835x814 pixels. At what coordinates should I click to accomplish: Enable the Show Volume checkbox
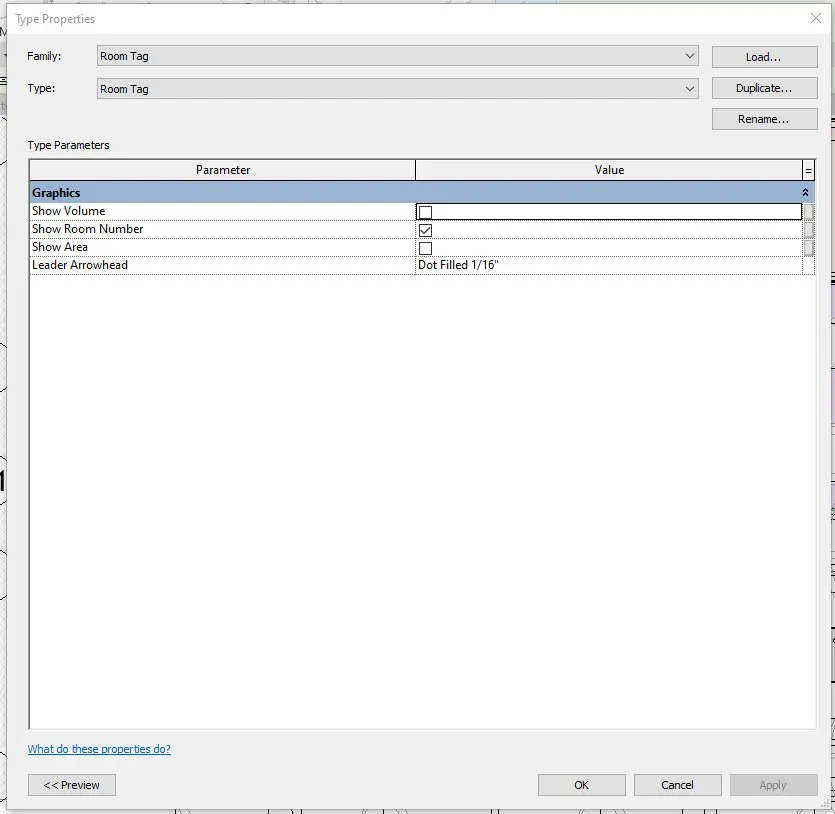pyautogui.click(x=425, y=212)
